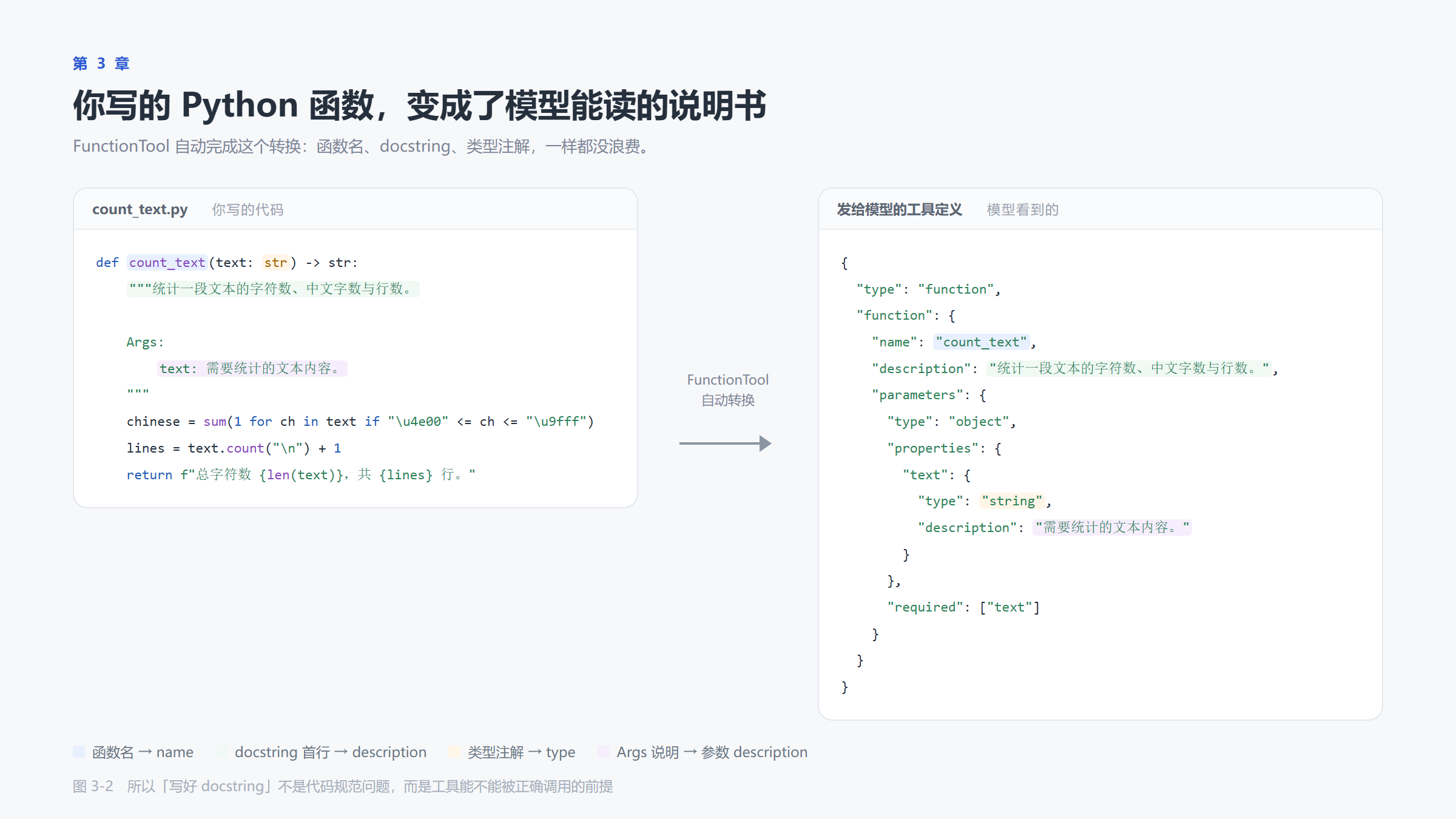Click the highlighted "需要统计的文本内容。" JSON value
The width and height of the screenshot is (1456, 819).
coord(1112,527)
